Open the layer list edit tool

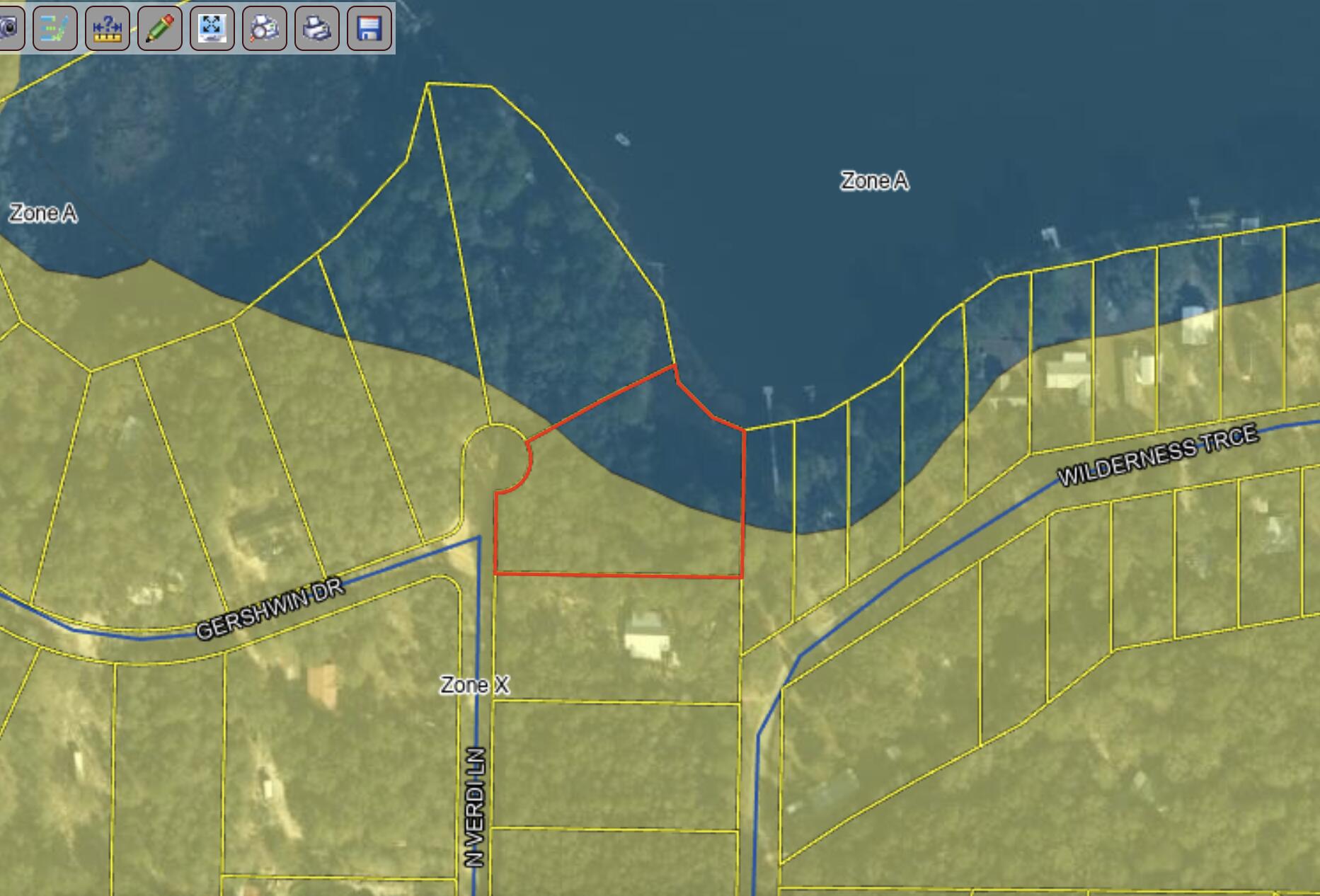click(x=54, y=28)
